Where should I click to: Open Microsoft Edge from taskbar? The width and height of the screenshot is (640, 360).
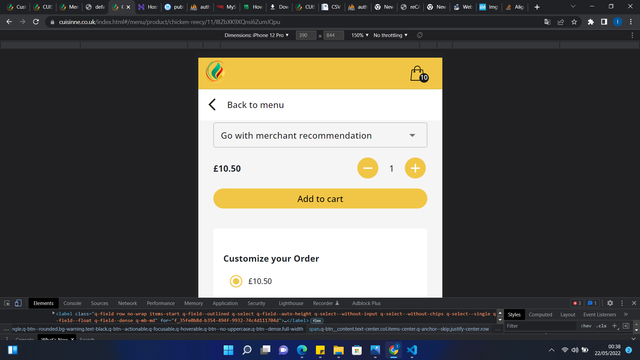pos(302,350)
